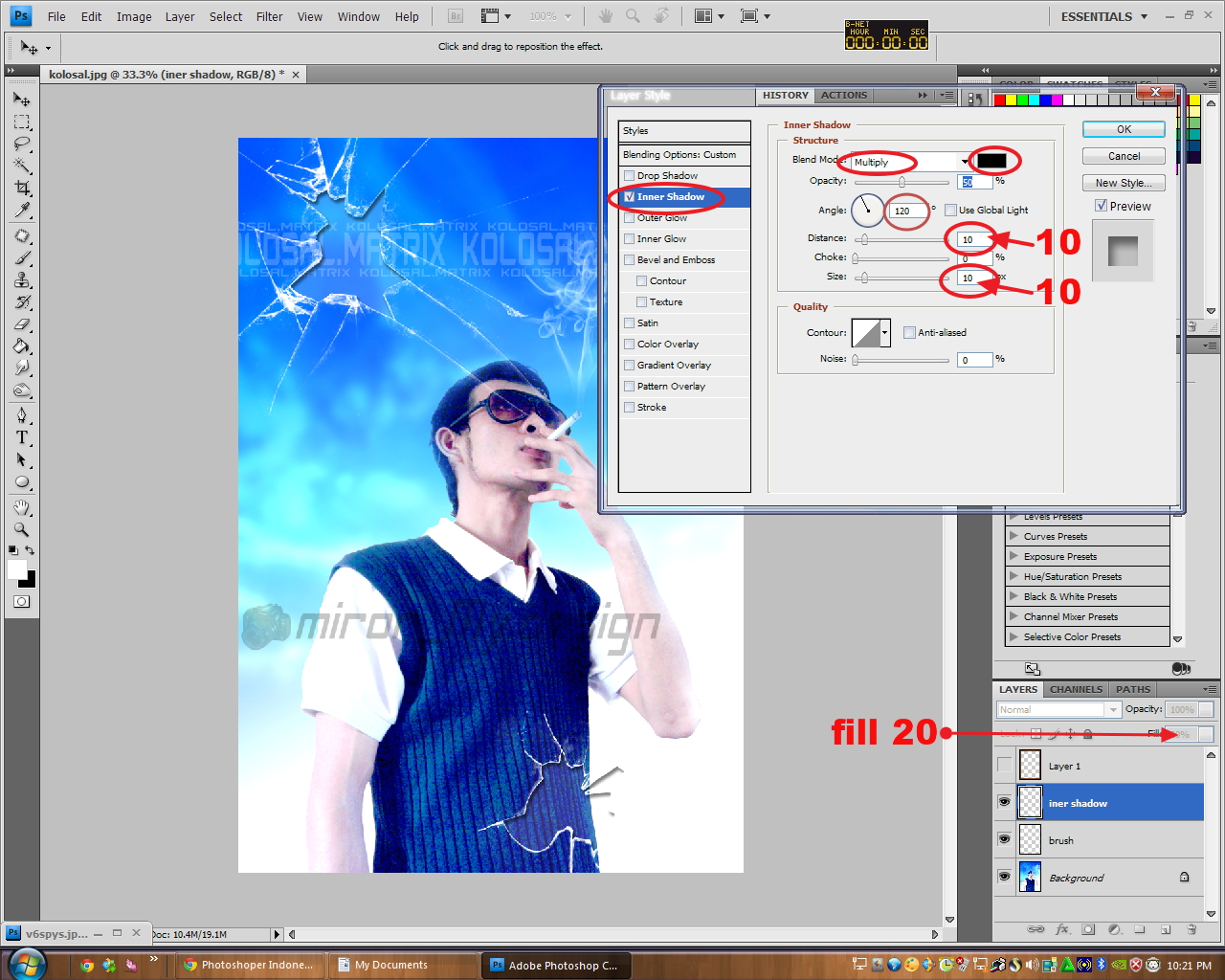The height and width of the screenshot is (980, 1225).
Task: Select the Pen tool
Action: click(21, 415)
